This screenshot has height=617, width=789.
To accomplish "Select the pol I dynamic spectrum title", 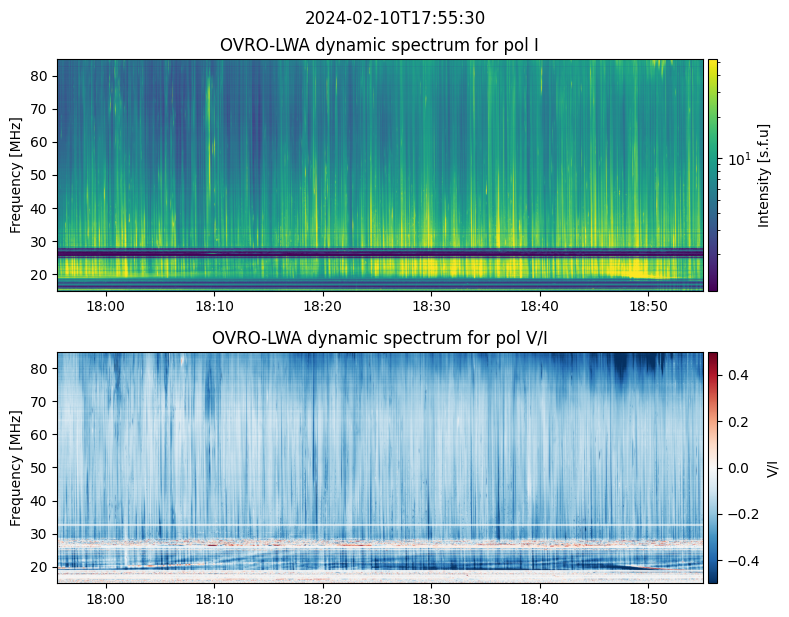I will point(380,45).
